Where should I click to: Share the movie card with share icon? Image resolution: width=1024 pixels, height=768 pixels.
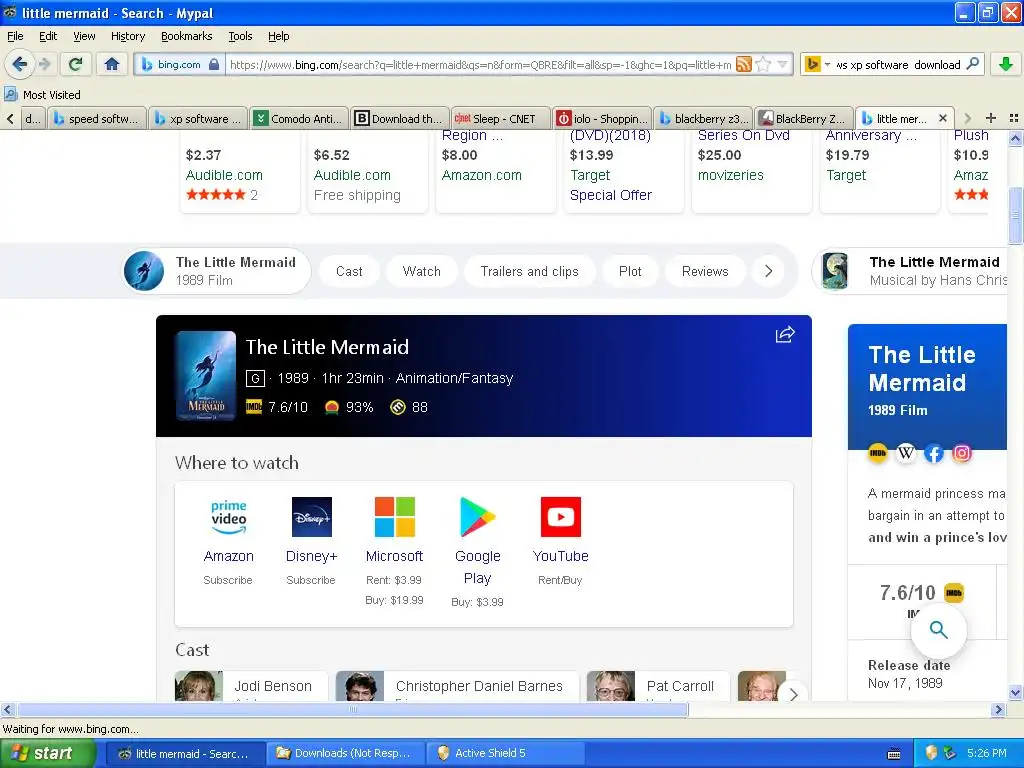pyautogui.click(x=785, y=335)
